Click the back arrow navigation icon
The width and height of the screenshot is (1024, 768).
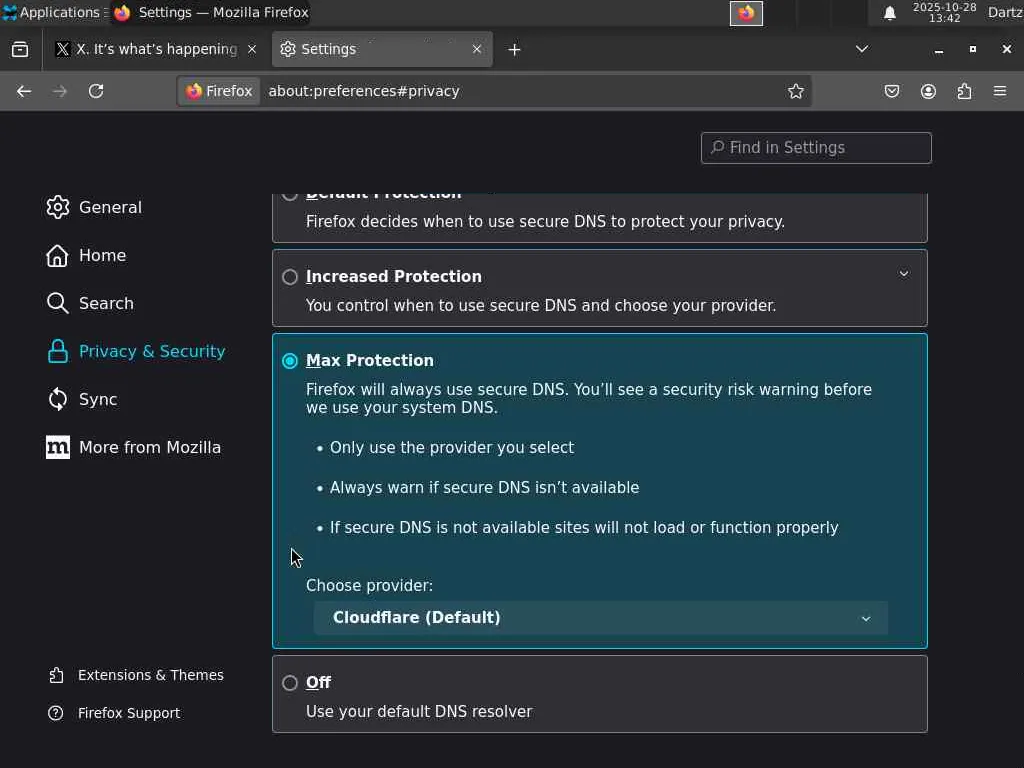click(24, 91)
